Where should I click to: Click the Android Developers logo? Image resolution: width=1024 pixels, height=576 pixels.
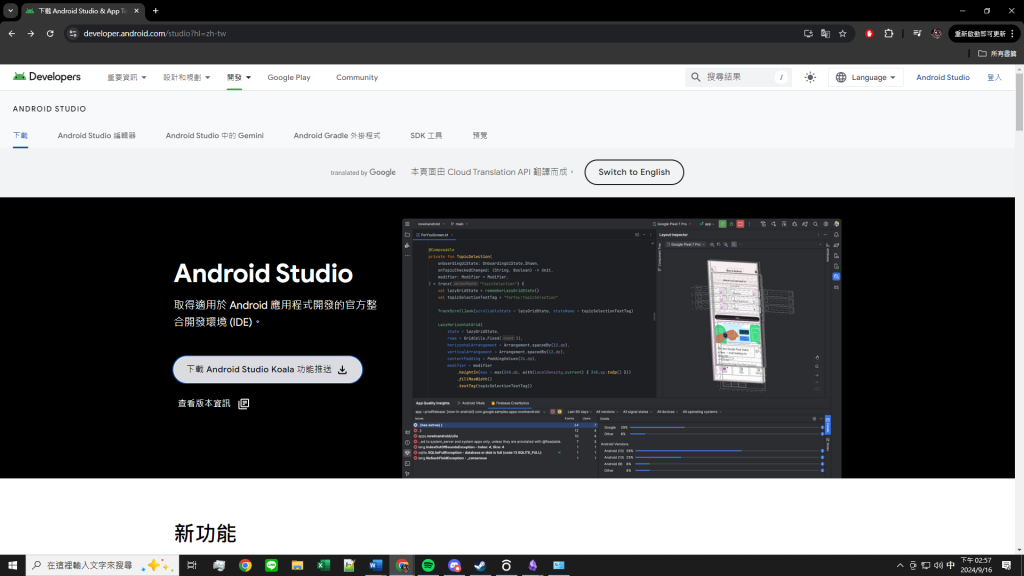coord(47,77)
